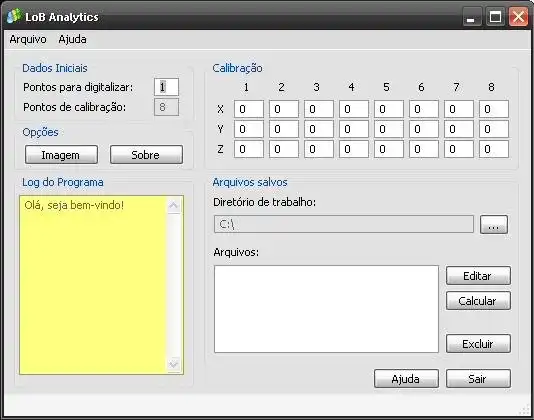
Task: Maximize the LoB Analytics window
Action: tap(495, 17)
